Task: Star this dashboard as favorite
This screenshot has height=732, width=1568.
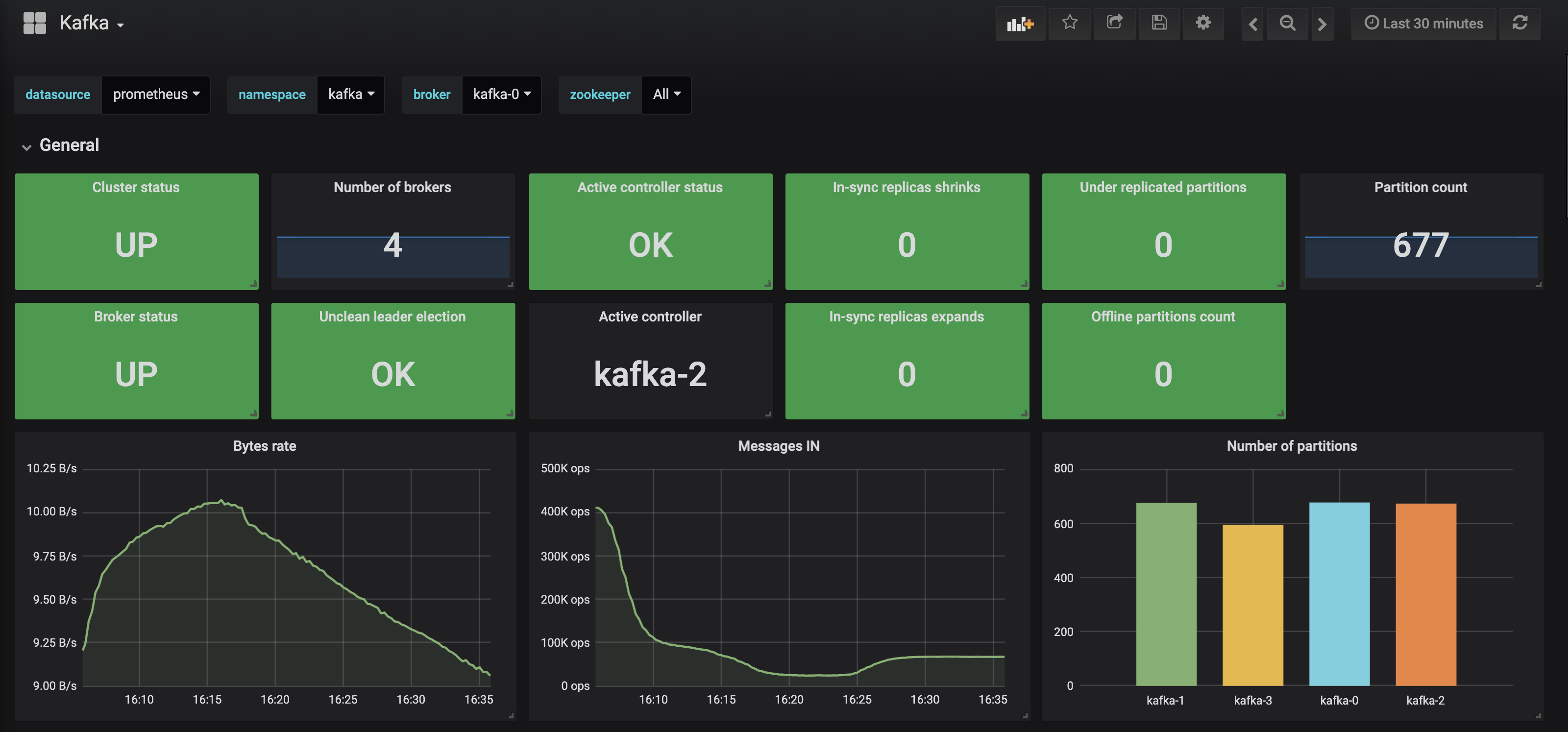Action: tap(1070, 23)
